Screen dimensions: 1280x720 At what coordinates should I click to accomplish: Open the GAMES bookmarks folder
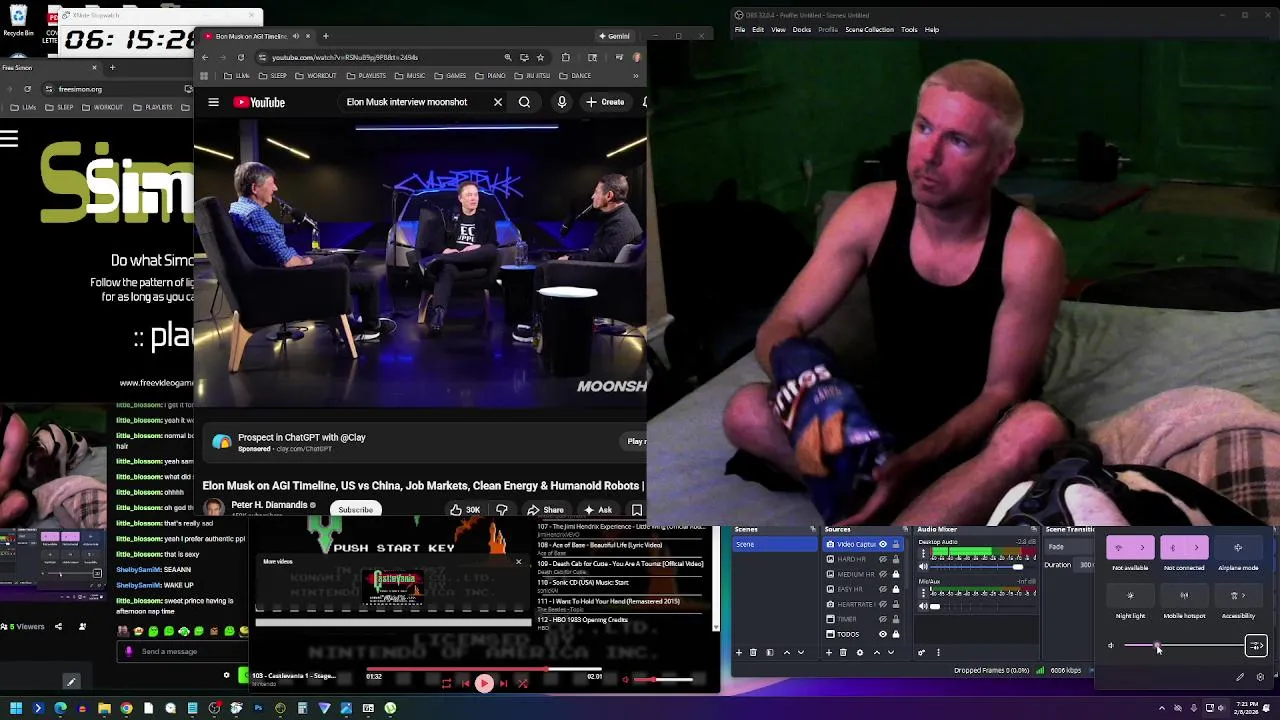click(x=450, y=76)
